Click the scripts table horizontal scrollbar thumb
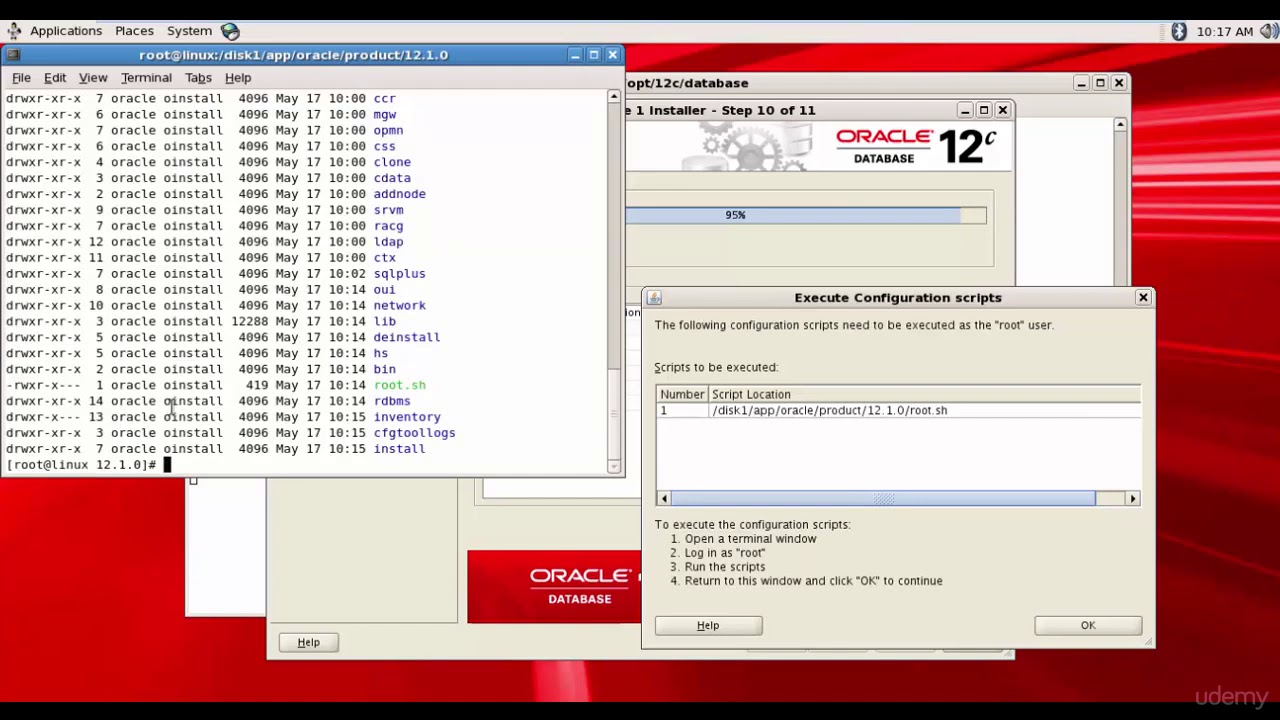The image size is (1280, 720). click(883, 498)
